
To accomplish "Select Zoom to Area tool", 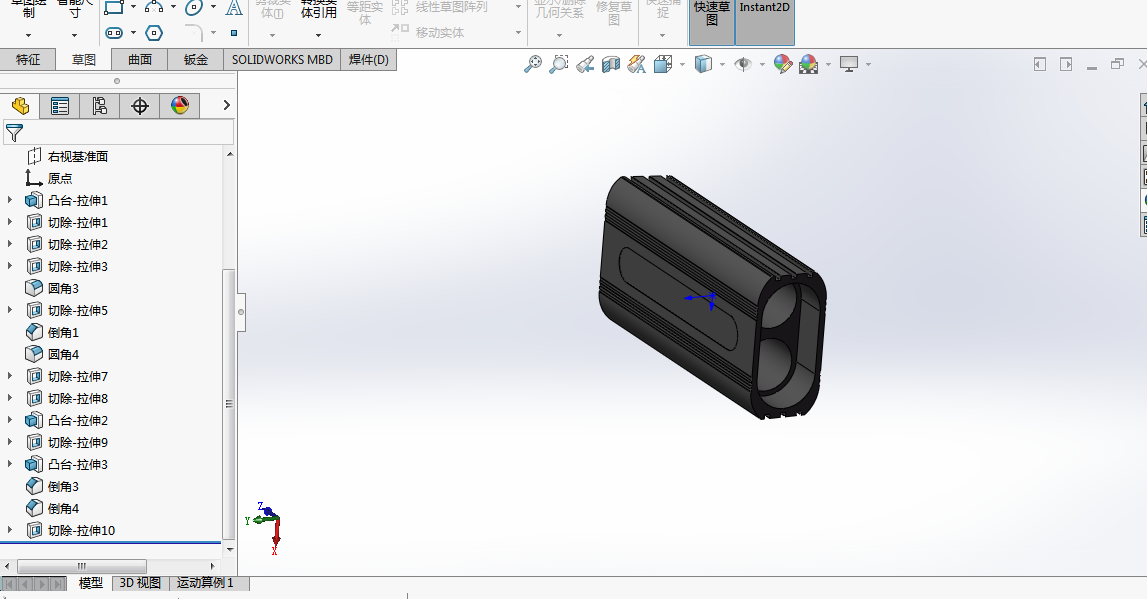I will coord(559,64).
